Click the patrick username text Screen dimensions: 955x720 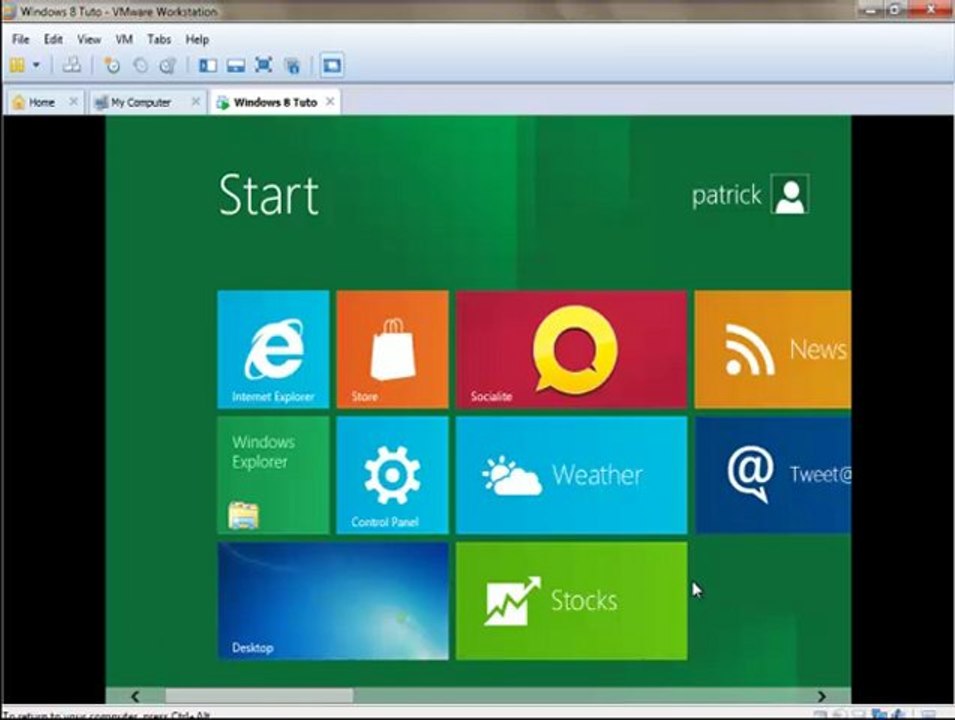tap(726, 196)
